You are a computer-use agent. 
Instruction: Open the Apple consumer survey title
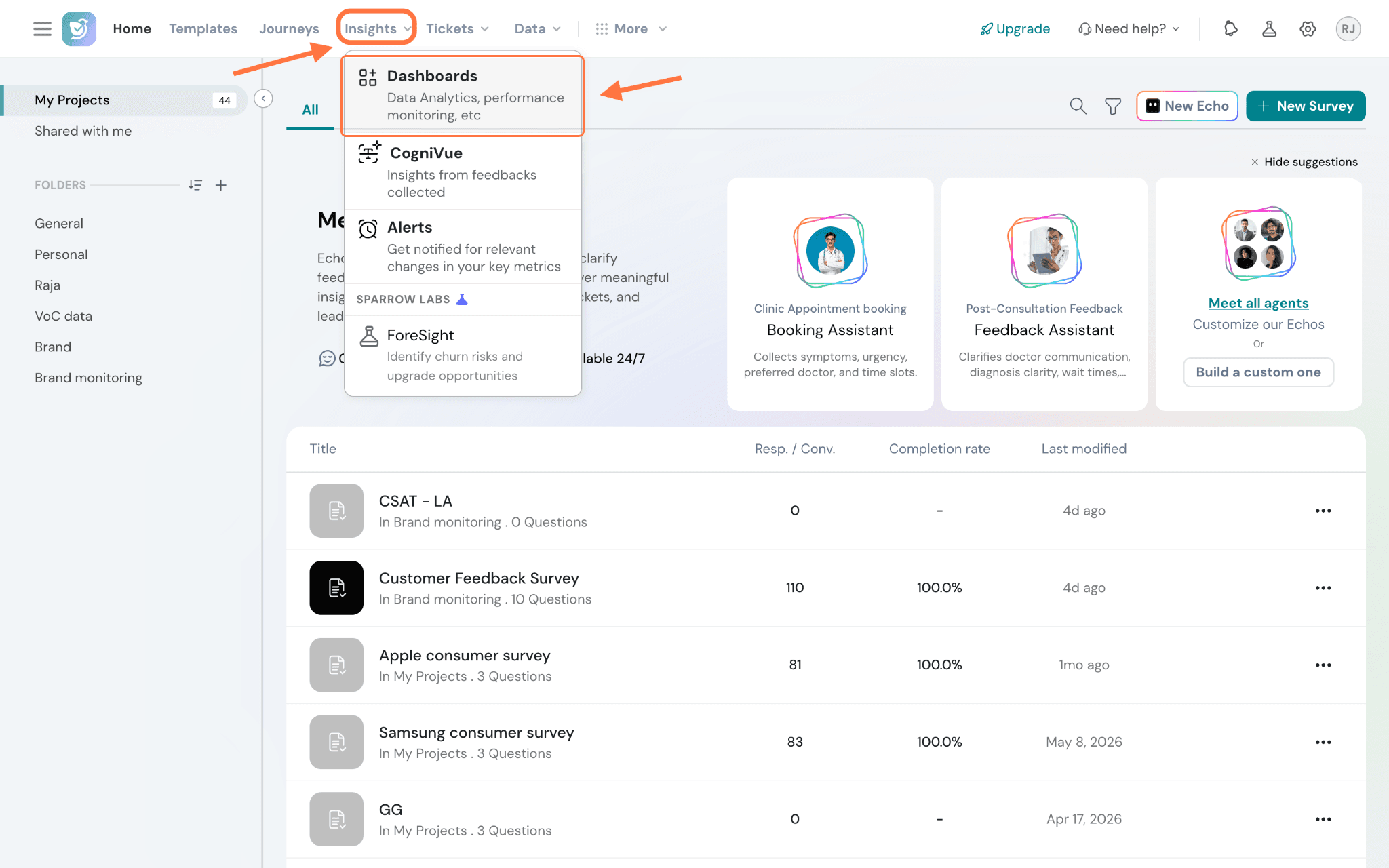point(465,655)
